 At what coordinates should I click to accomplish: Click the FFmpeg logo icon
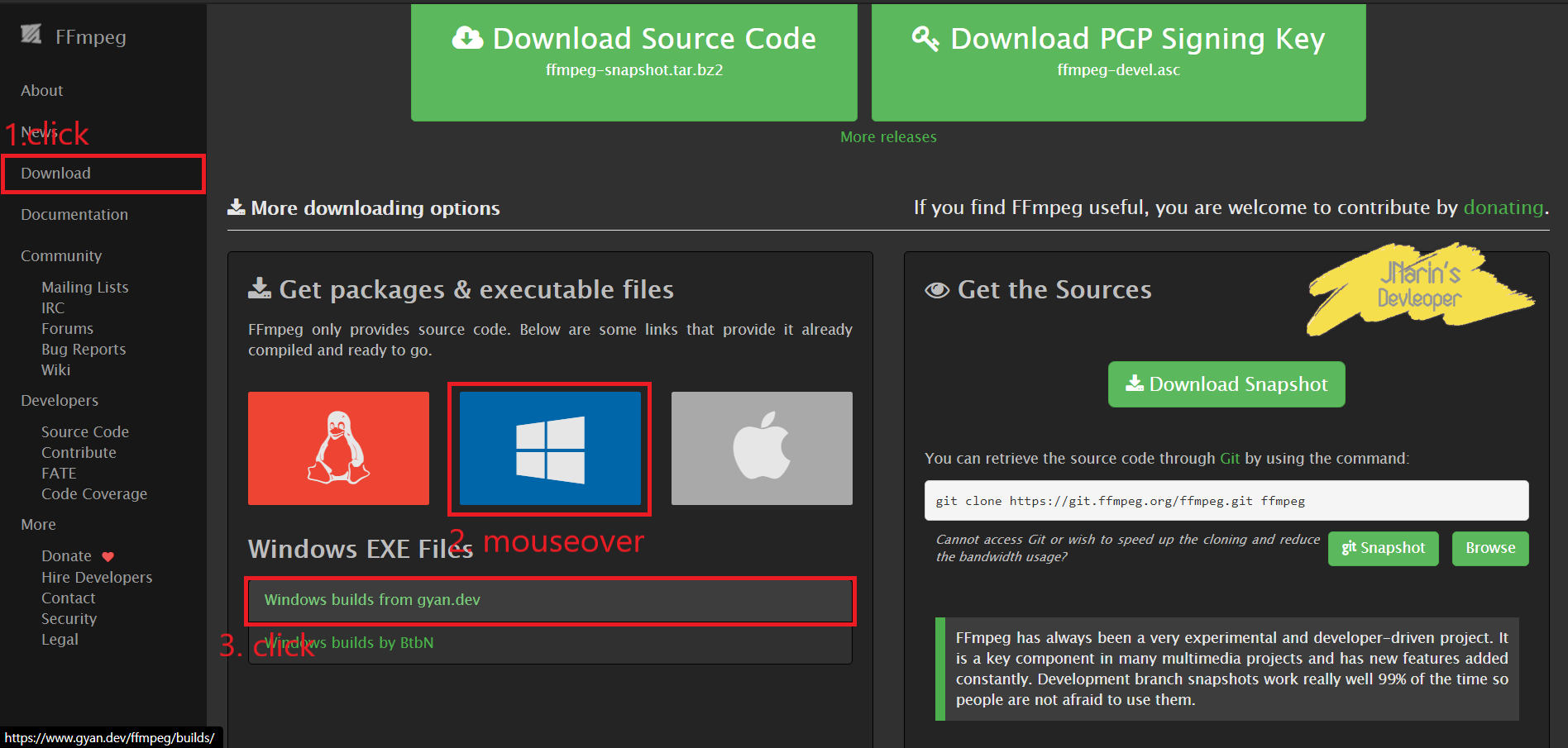[x=31, y=34]
